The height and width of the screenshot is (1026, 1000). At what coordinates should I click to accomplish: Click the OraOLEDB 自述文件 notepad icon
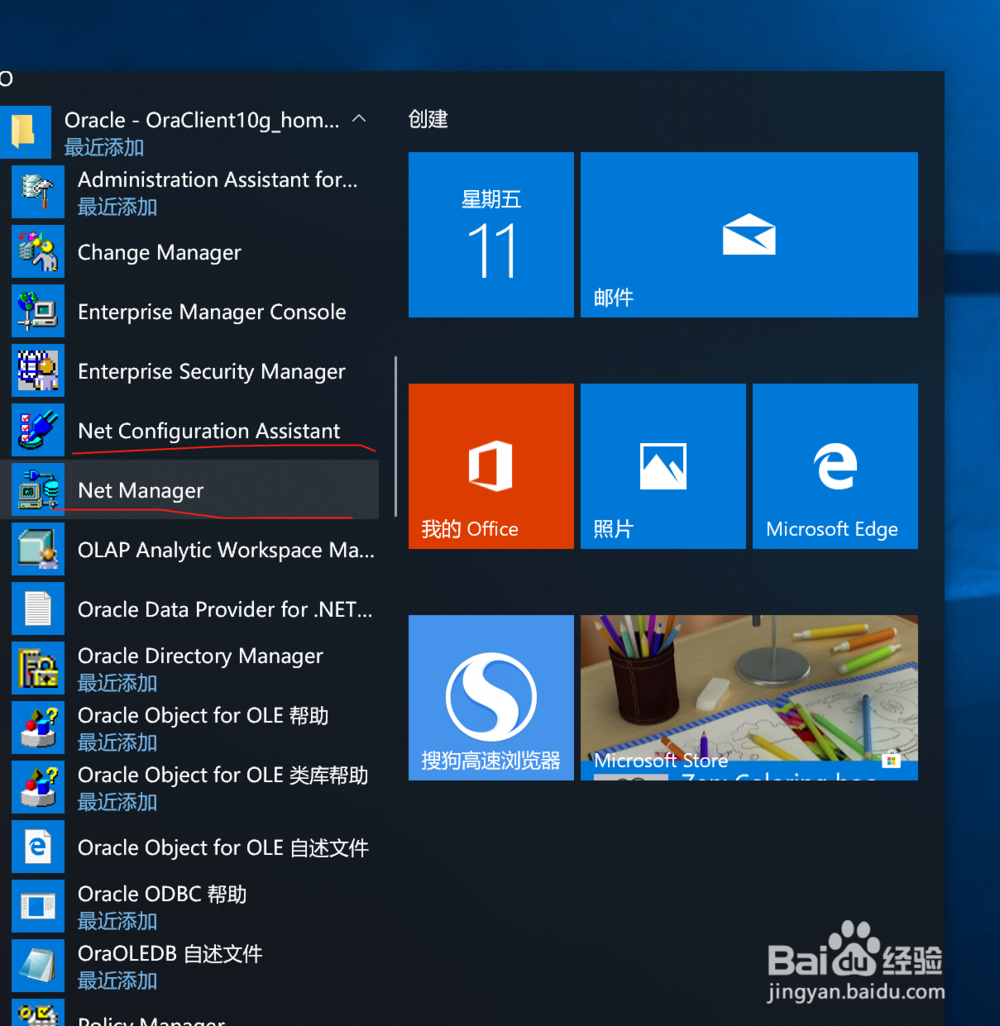(38, 966)
